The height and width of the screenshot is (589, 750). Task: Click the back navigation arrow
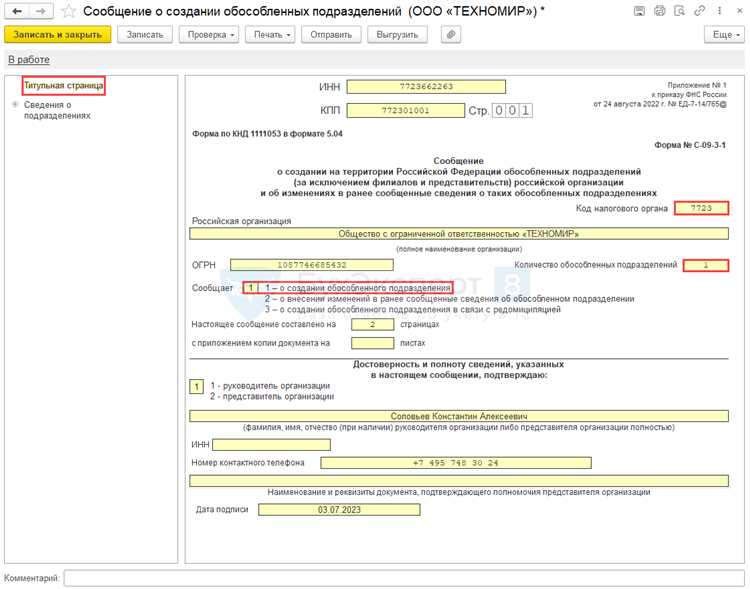pos(17,11)
